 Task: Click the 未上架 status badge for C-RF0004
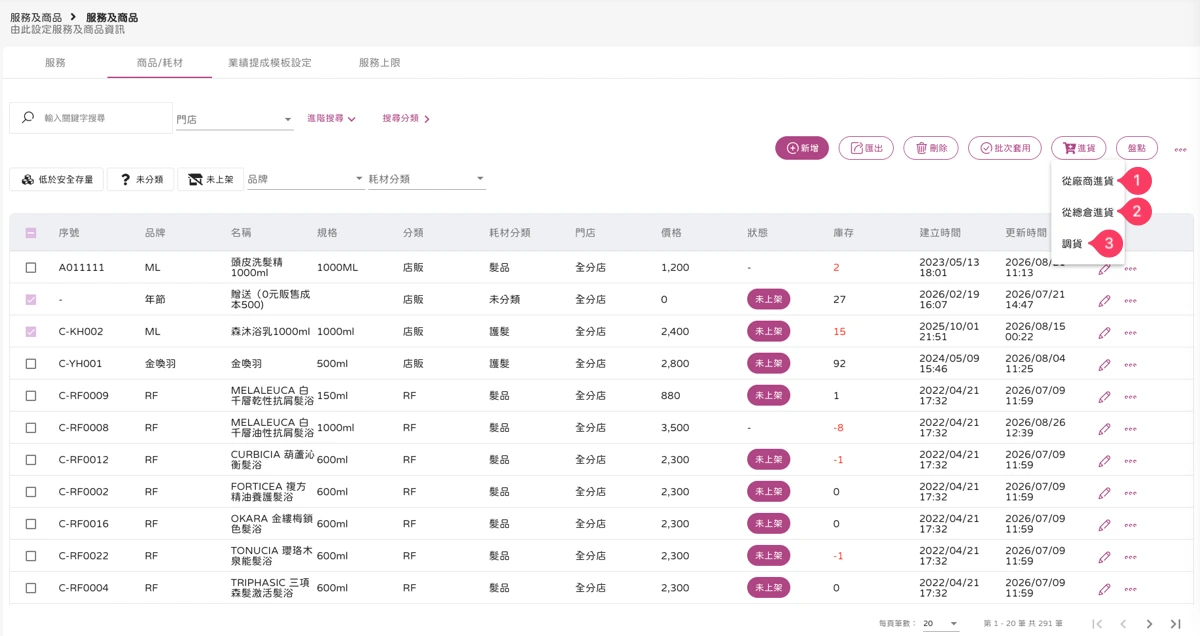pos(768,588)
